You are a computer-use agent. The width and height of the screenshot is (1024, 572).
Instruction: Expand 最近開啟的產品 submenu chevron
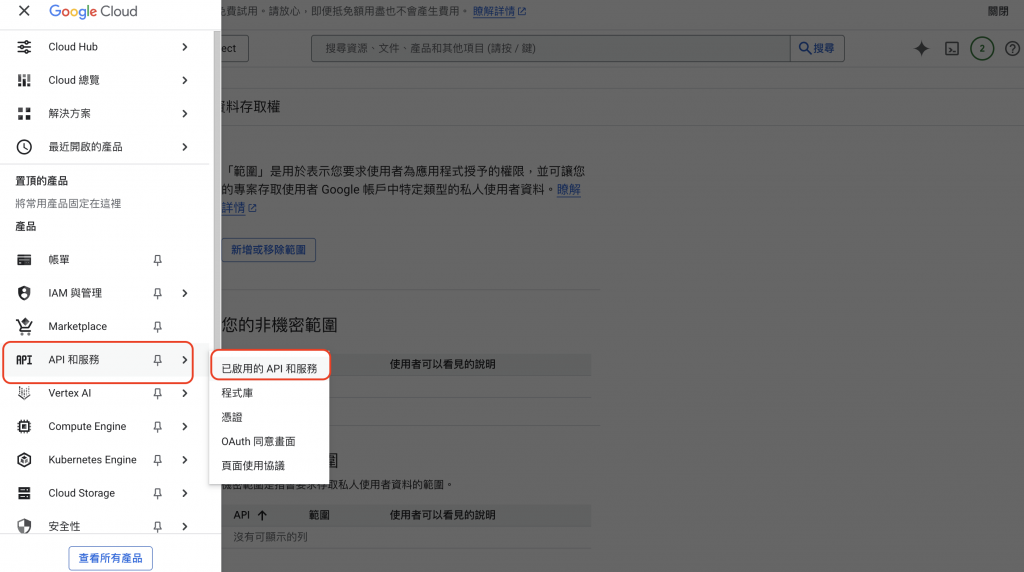[x=185, y=147]
